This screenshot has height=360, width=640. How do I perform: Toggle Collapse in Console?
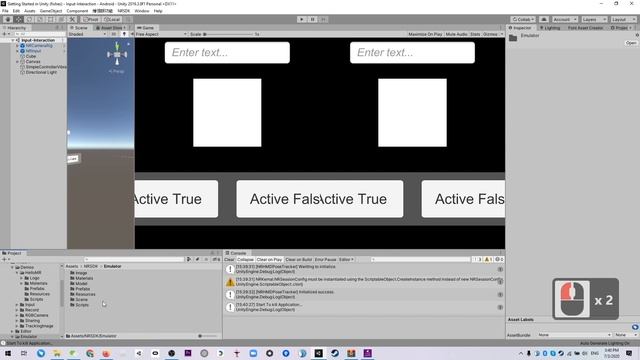click(245, 260)
